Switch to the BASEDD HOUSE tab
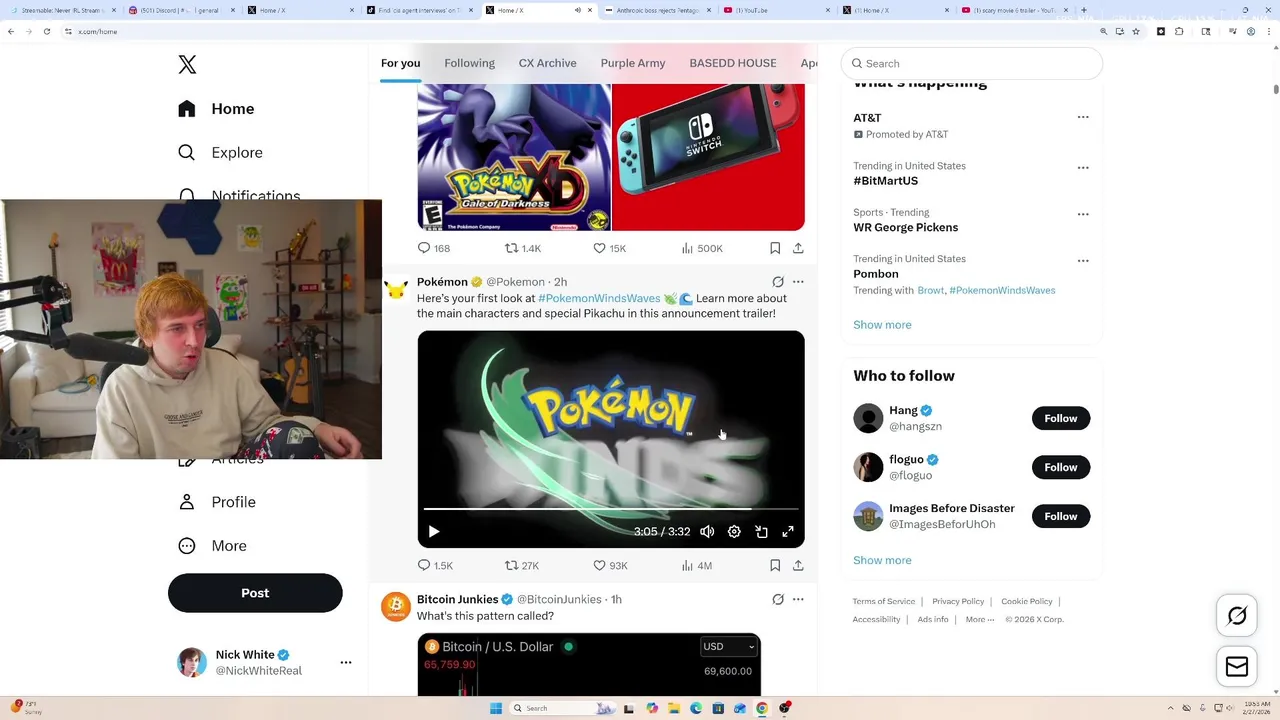 point(733,63)
